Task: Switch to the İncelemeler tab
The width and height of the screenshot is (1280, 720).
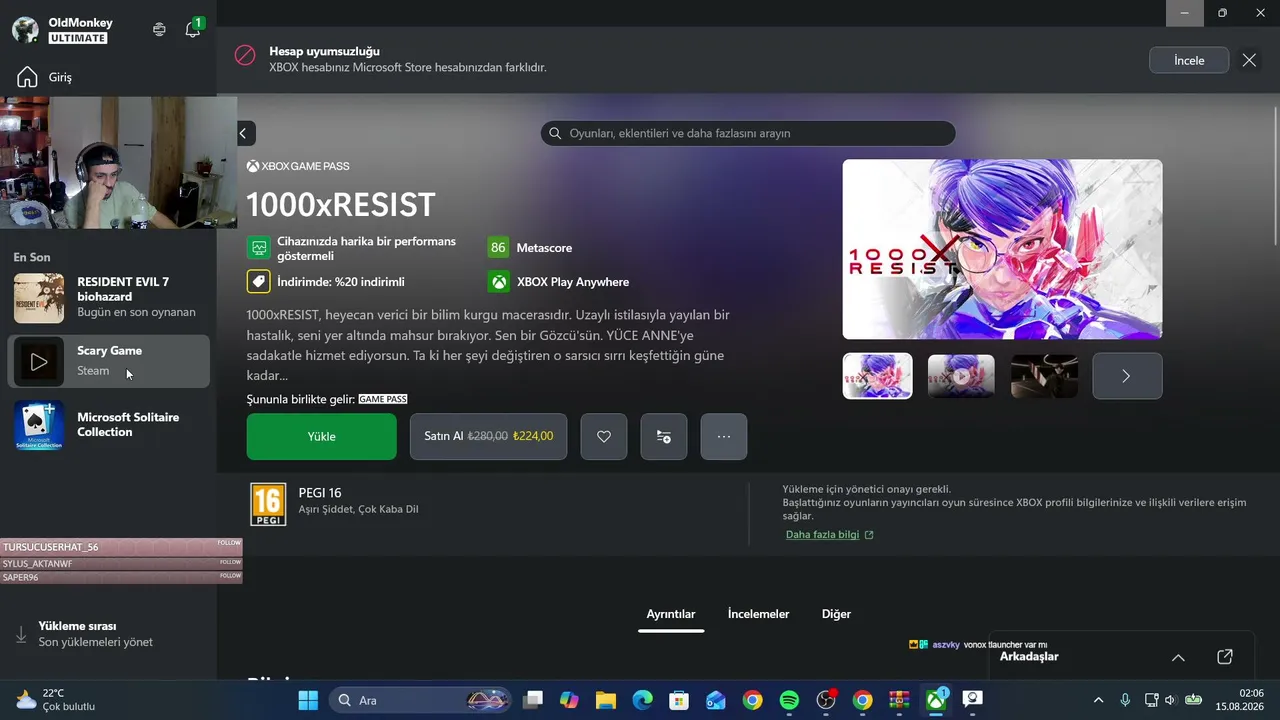Action: pyautogui.click(x=758, y=614)
